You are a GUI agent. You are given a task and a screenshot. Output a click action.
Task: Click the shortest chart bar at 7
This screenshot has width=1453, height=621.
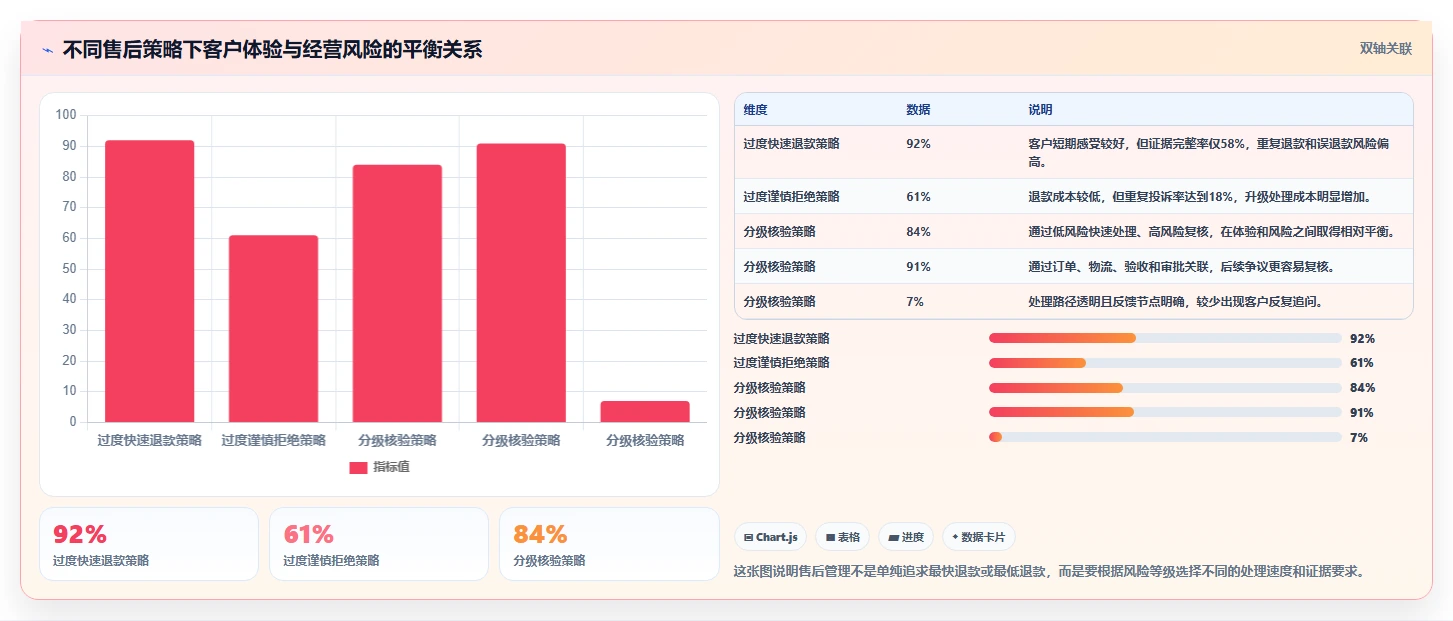(645, 411)
